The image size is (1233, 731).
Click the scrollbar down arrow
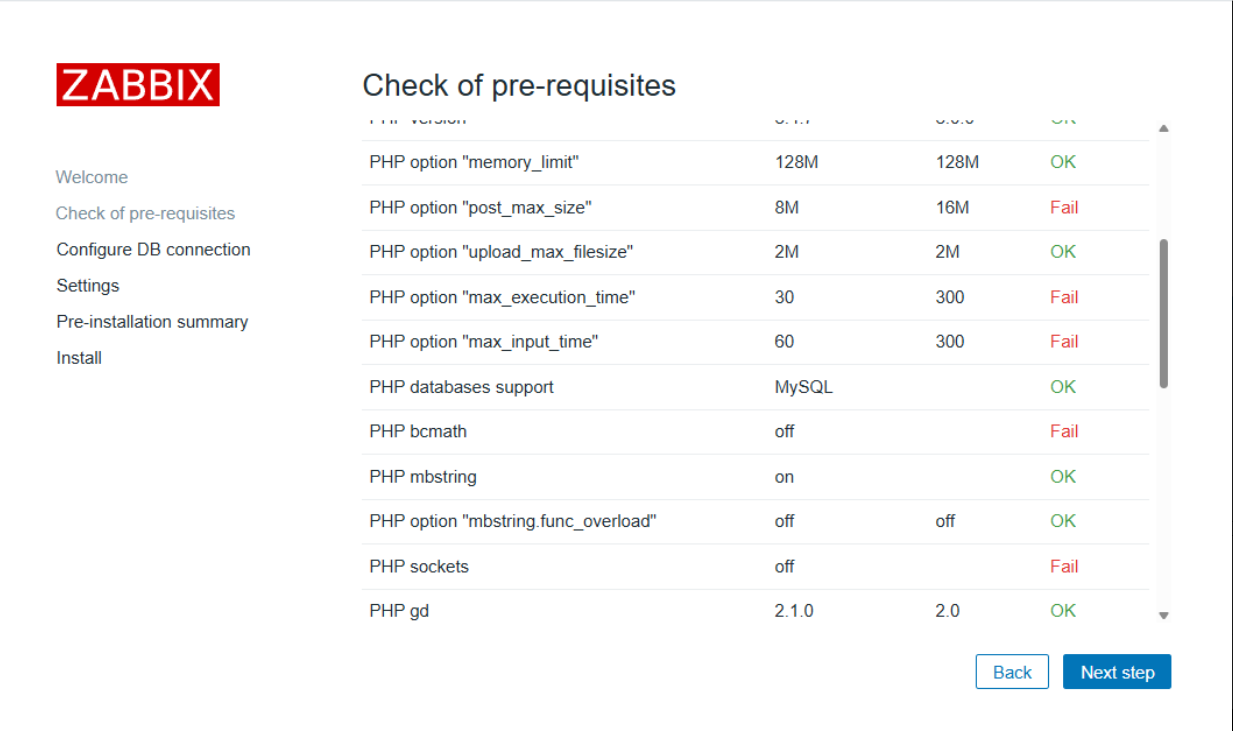1163,615
